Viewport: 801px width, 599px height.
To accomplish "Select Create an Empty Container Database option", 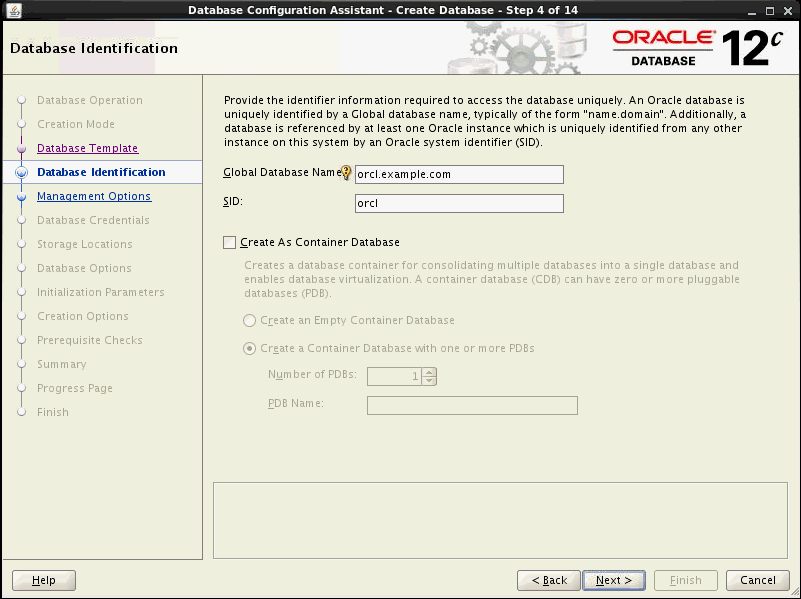I will click(249, 321).
